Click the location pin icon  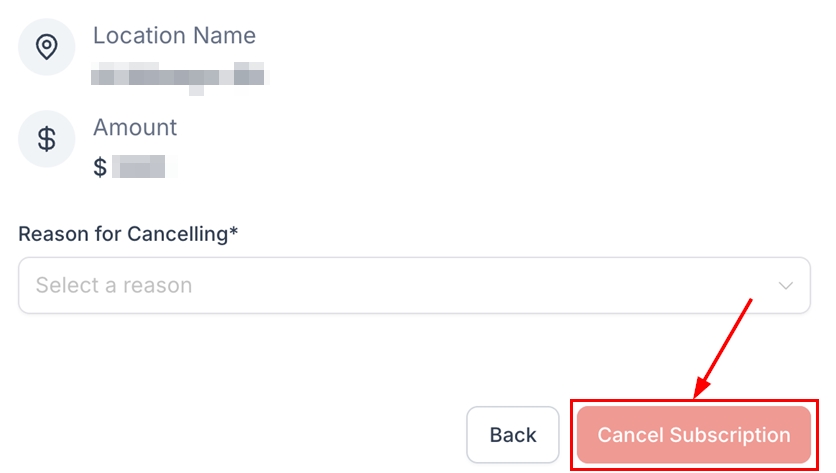(46, 47)
